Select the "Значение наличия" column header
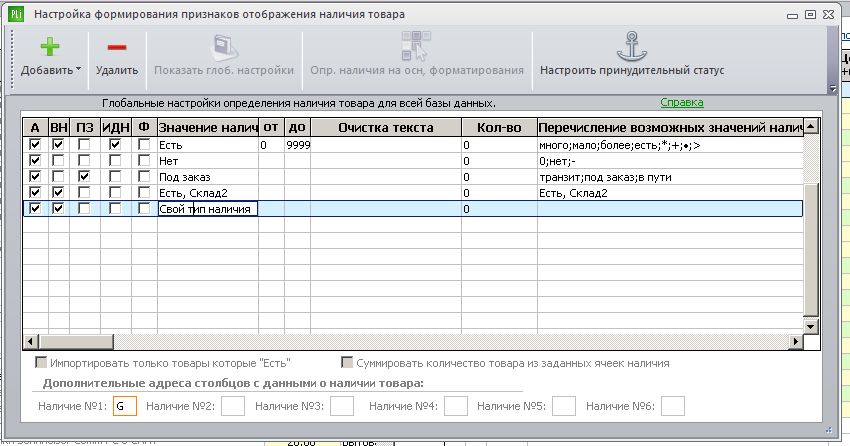The image size is (850, 446). click(208, 127)
